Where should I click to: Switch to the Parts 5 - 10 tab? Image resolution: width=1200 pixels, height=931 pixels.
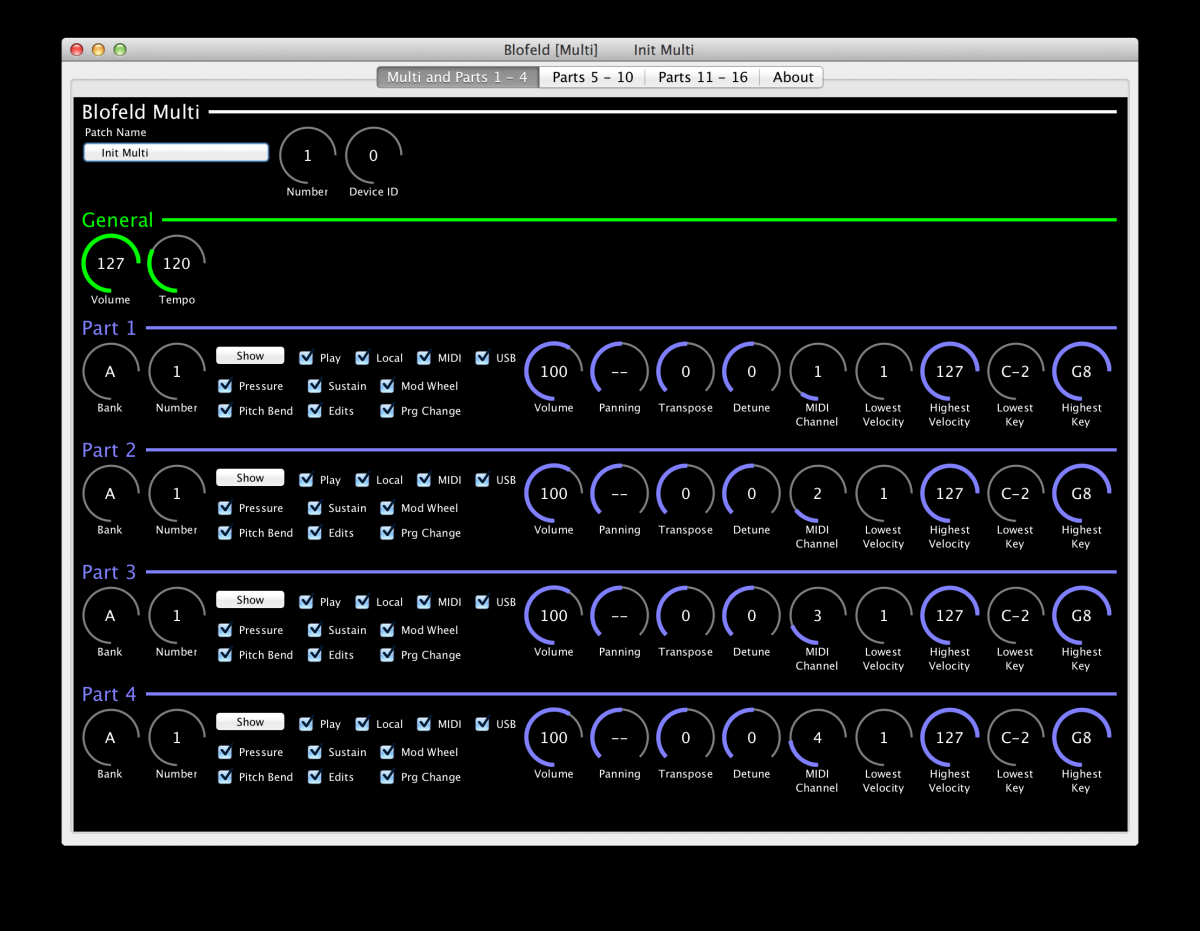[x=592, y=77]
